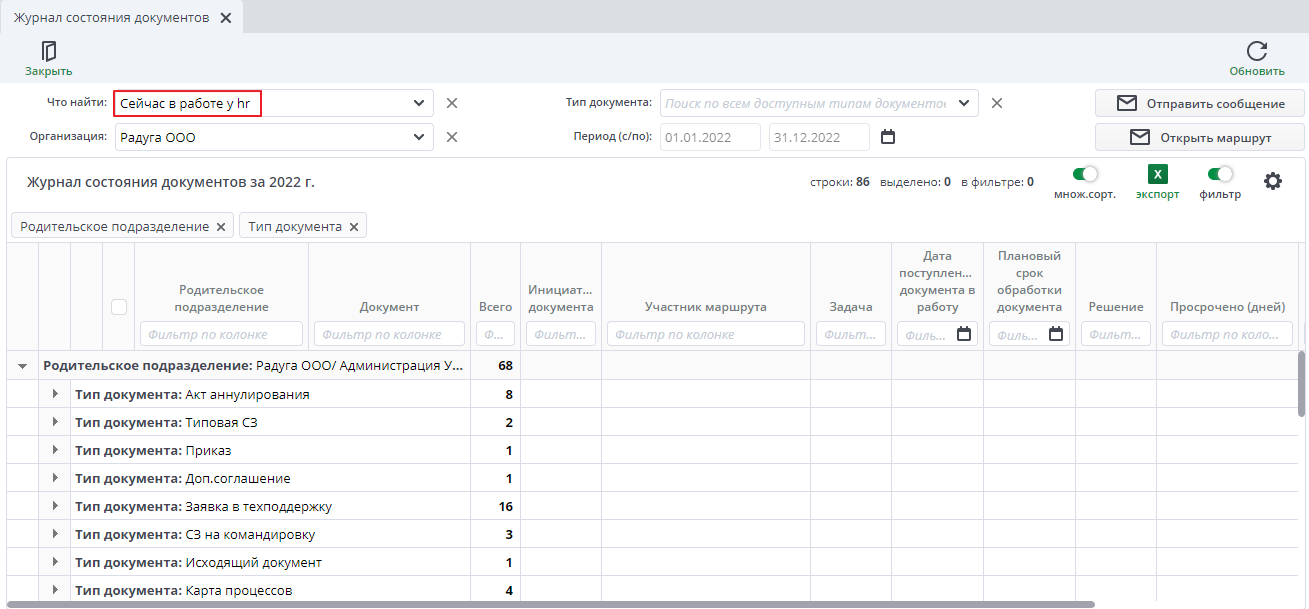Expand the 'Заявка в техподдержку' group row

pos(56,506)
